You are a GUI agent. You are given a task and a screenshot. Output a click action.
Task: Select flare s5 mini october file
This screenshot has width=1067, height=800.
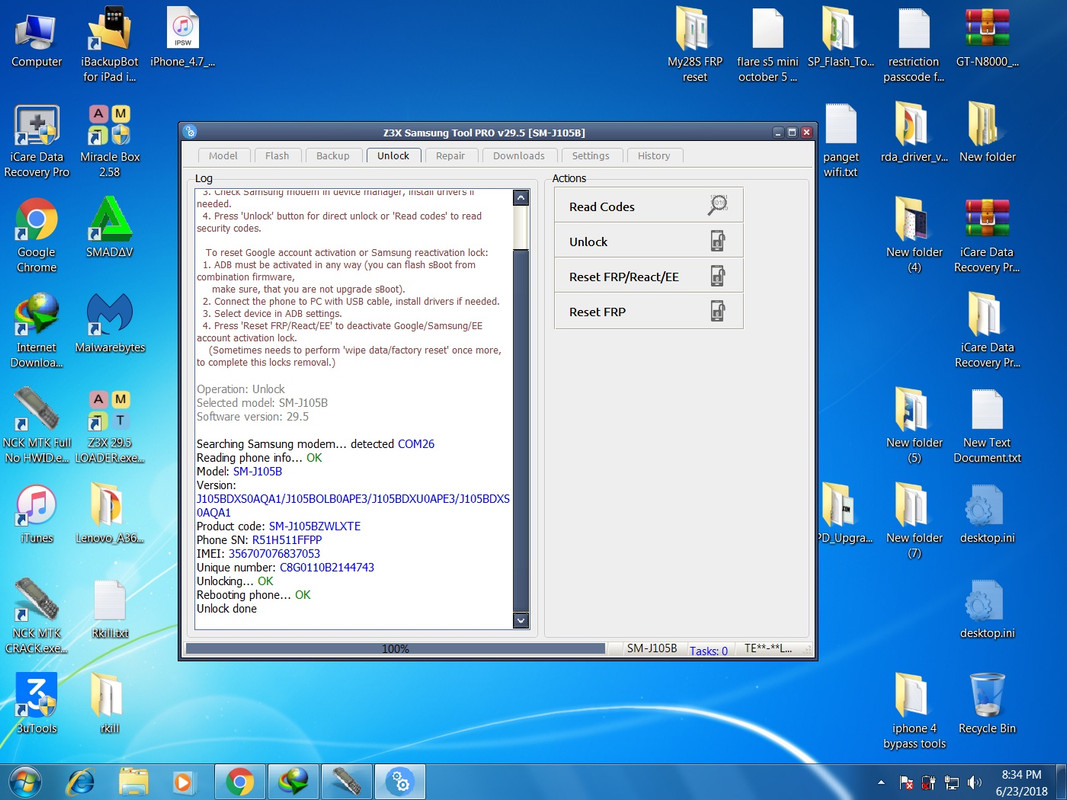click(x=768, y=45)
